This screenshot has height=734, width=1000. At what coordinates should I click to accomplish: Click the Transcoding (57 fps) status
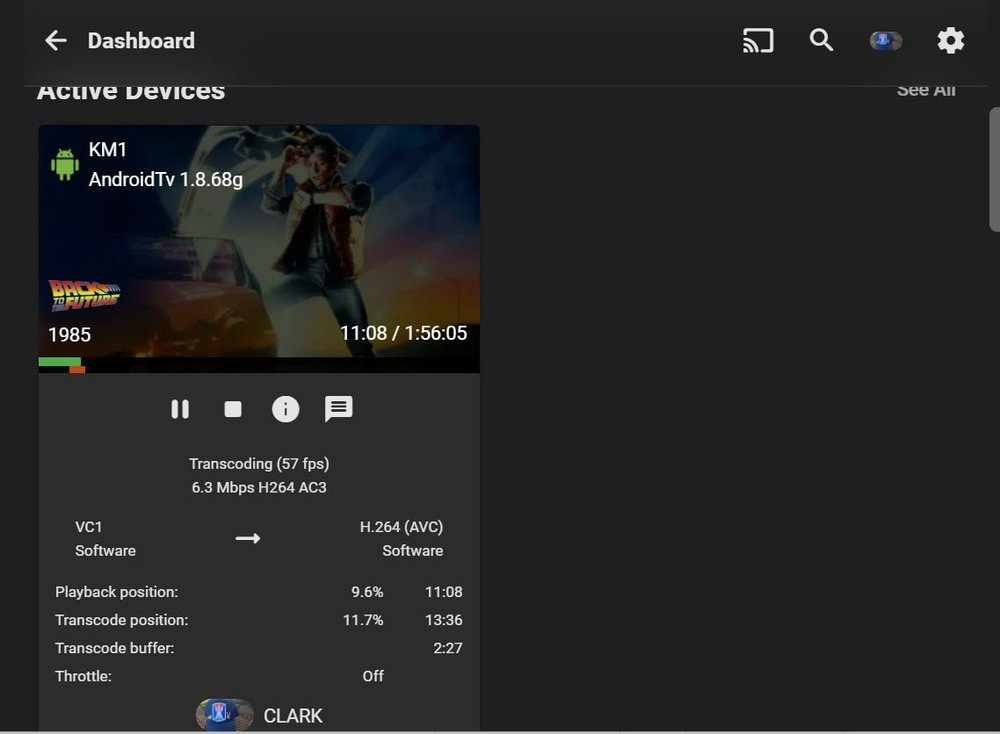click(259, 464)
